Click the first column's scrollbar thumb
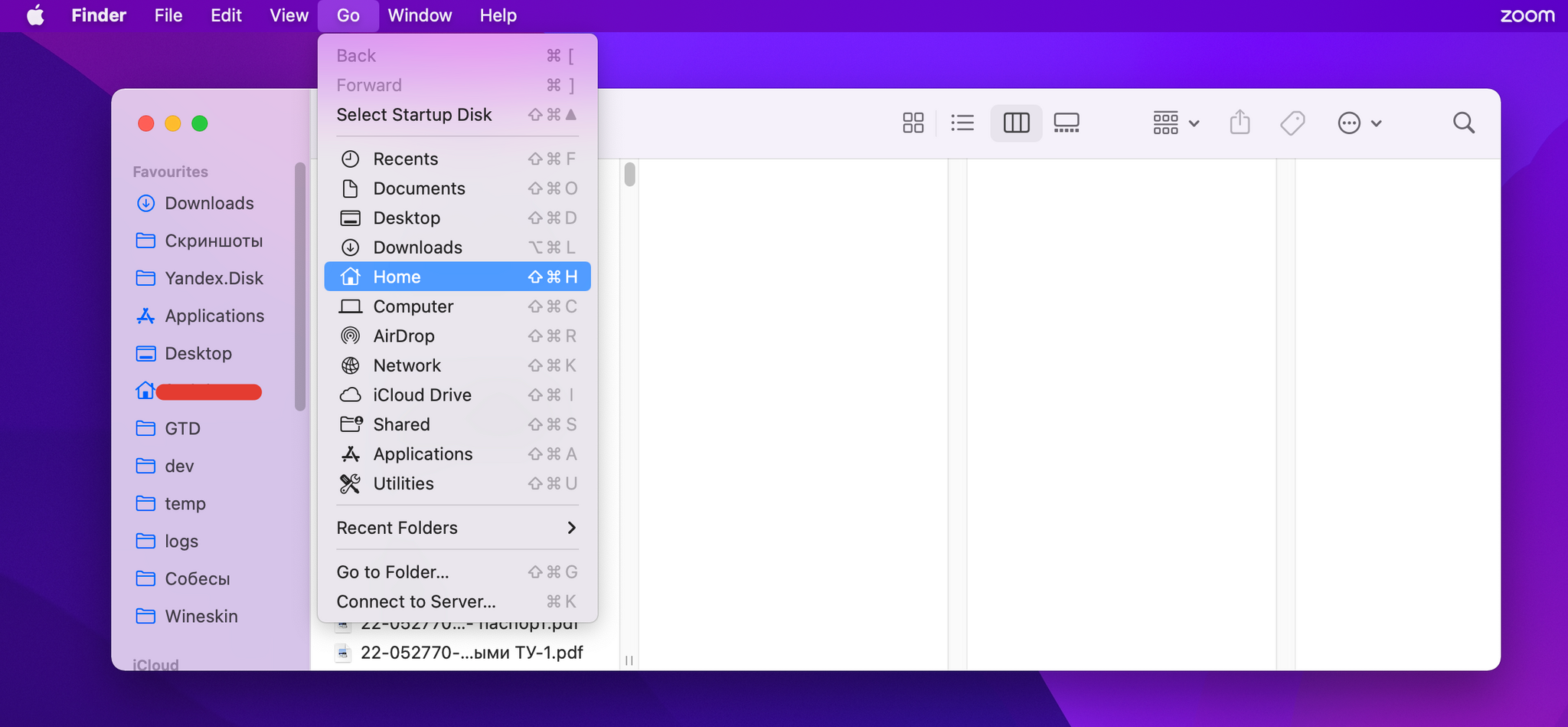 (629, 174)
